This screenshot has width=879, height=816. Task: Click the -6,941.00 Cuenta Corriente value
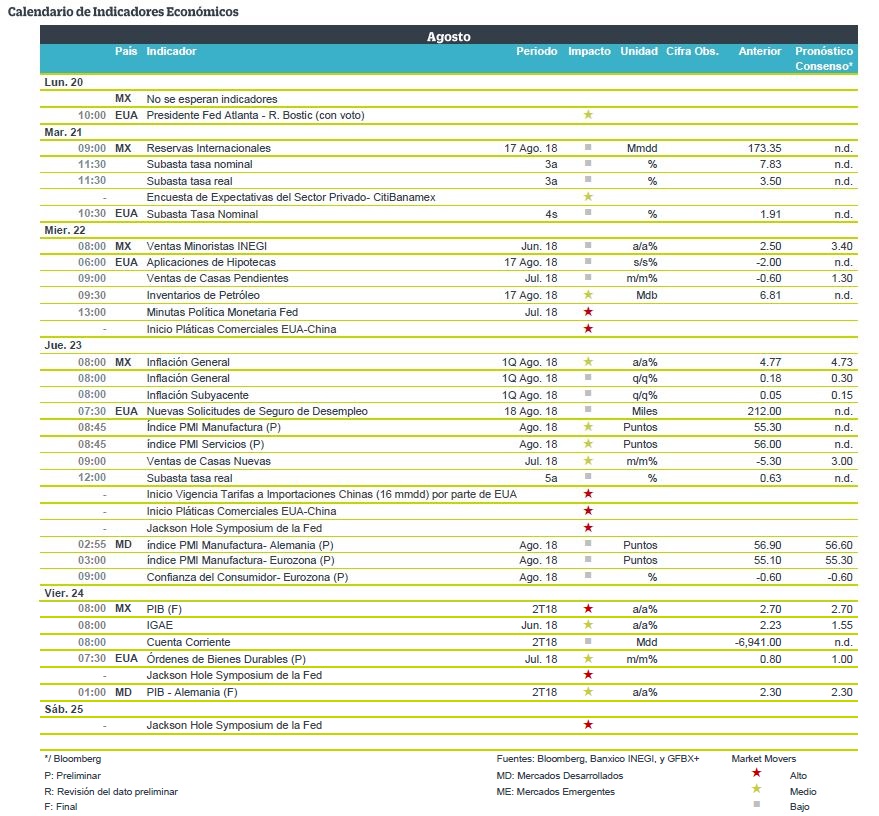[x=758, y=642]
